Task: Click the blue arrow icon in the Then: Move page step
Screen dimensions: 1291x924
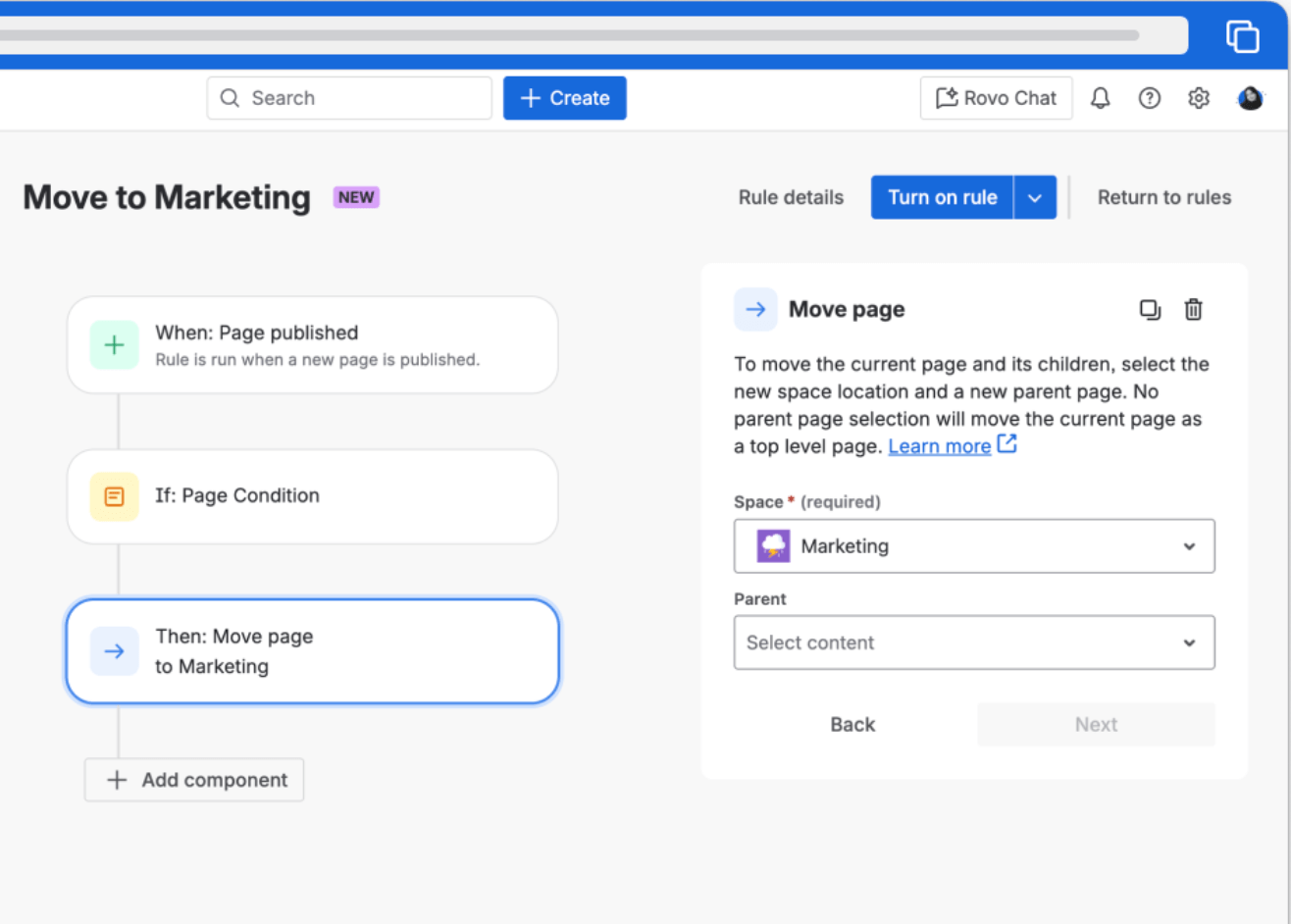Action: (x=115, y=651)
